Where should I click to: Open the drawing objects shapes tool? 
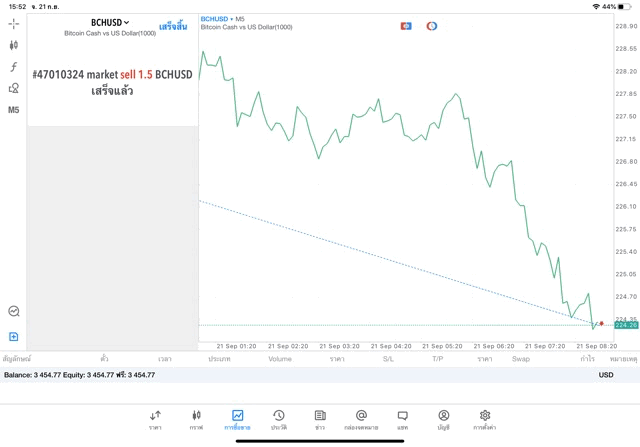14,88
